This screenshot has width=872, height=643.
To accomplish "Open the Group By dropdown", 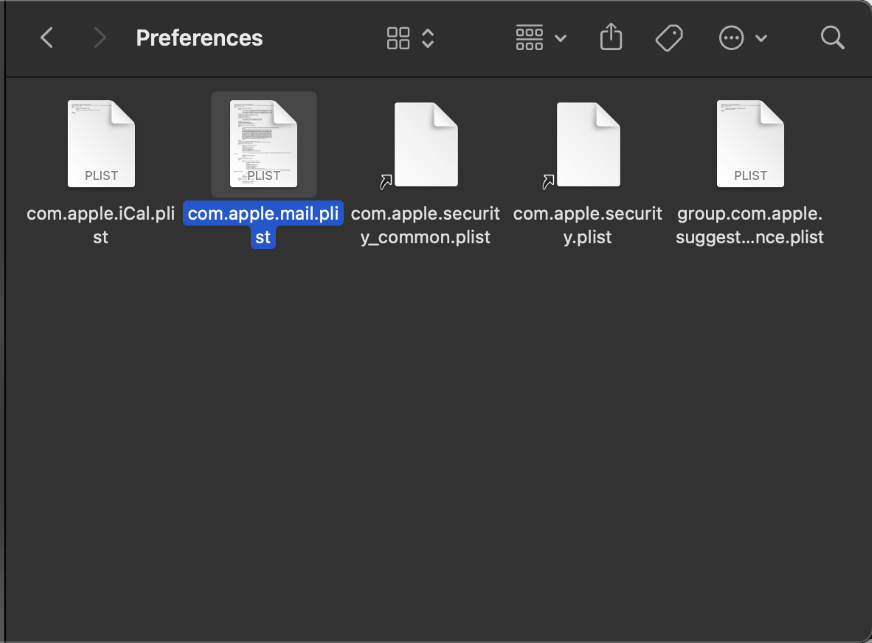I will click(541, 38).
